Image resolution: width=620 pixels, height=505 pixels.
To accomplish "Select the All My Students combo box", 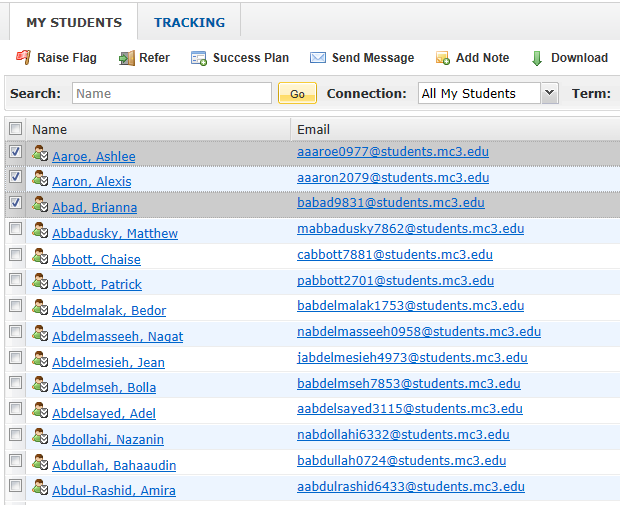I will point(488,93).
